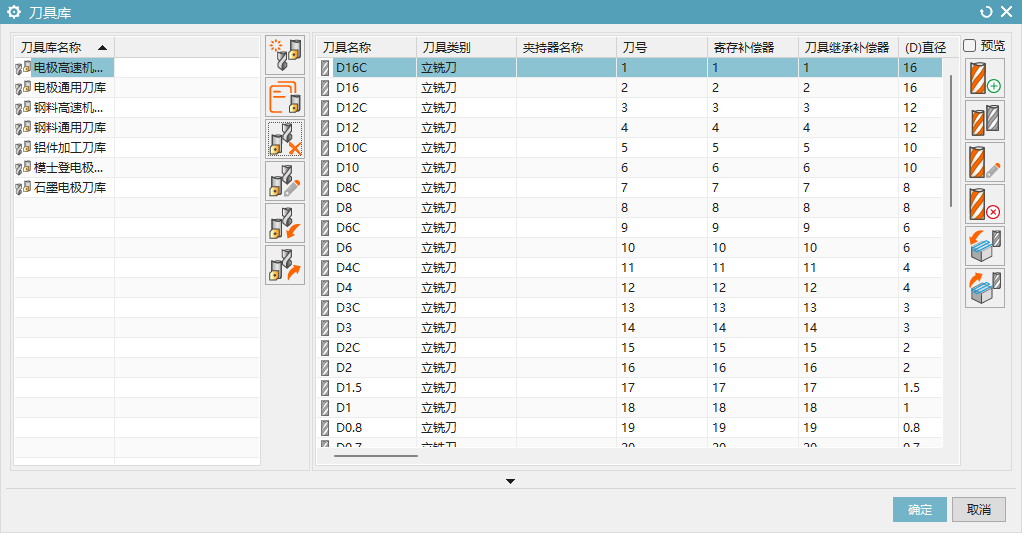Select the 钢料通用刀库 library

pos(65,128)
